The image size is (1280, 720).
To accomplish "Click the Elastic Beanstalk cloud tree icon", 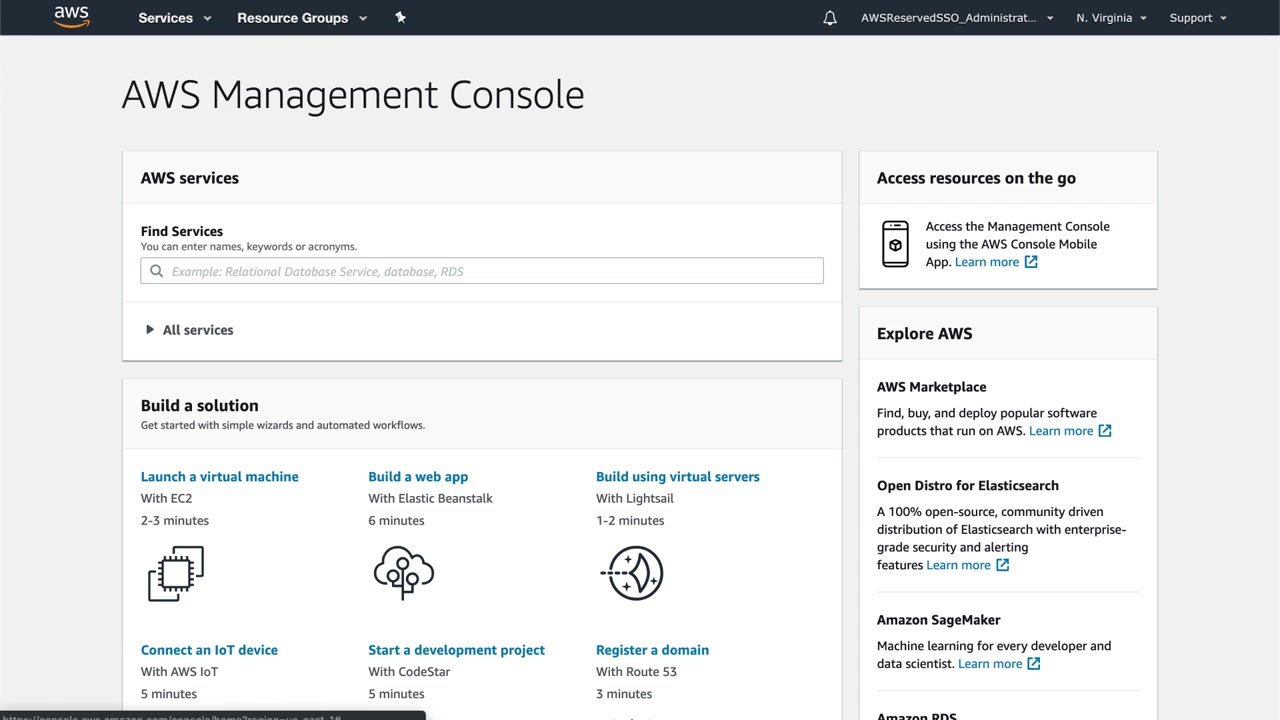I will coord(404,572).
